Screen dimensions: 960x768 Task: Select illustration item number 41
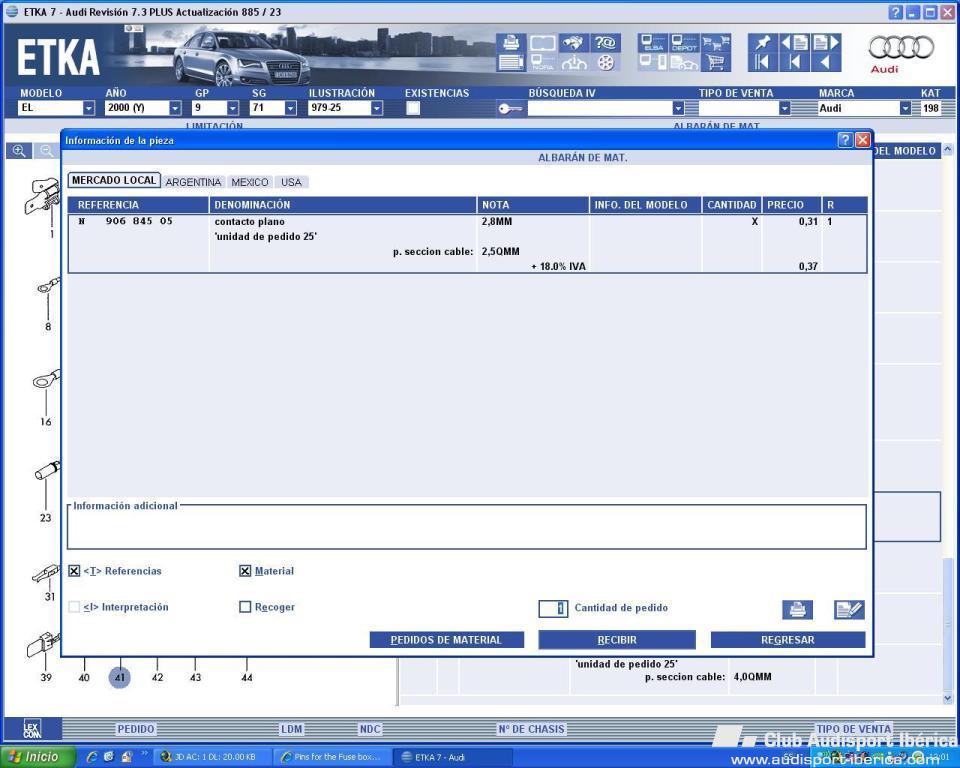(x=120, y=677)
